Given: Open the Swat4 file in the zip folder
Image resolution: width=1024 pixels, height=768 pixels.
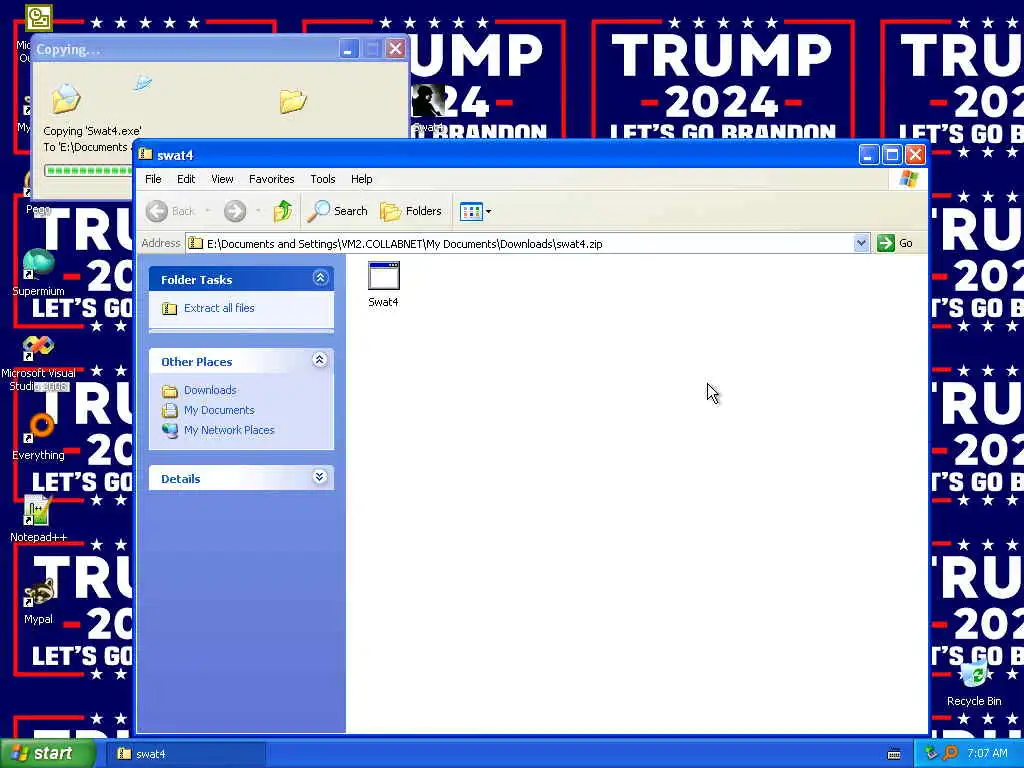Looking at the screenshot, I should click(383, 284).
